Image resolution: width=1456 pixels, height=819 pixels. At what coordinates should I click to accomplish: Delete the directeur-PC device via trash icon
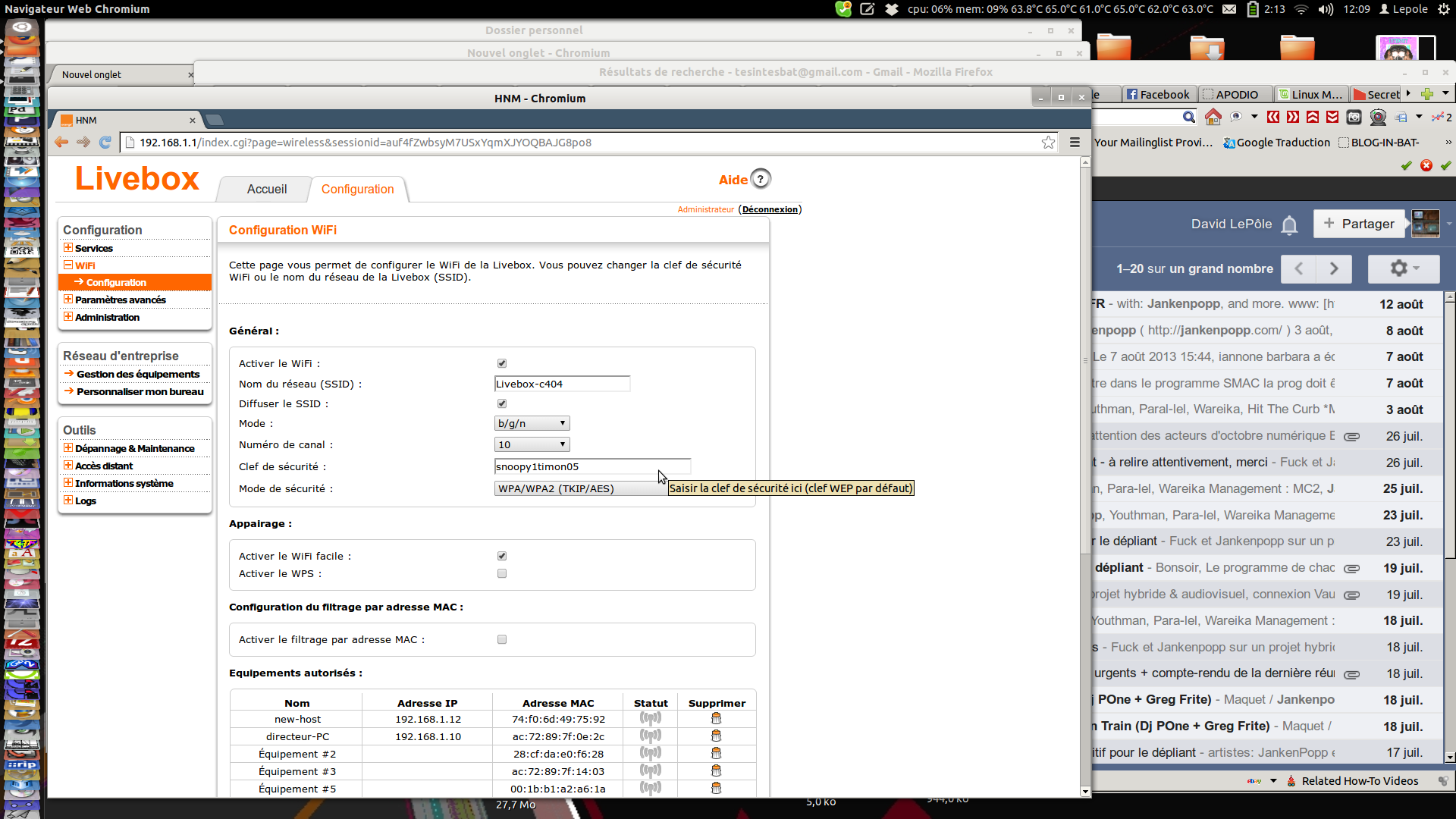716,736
